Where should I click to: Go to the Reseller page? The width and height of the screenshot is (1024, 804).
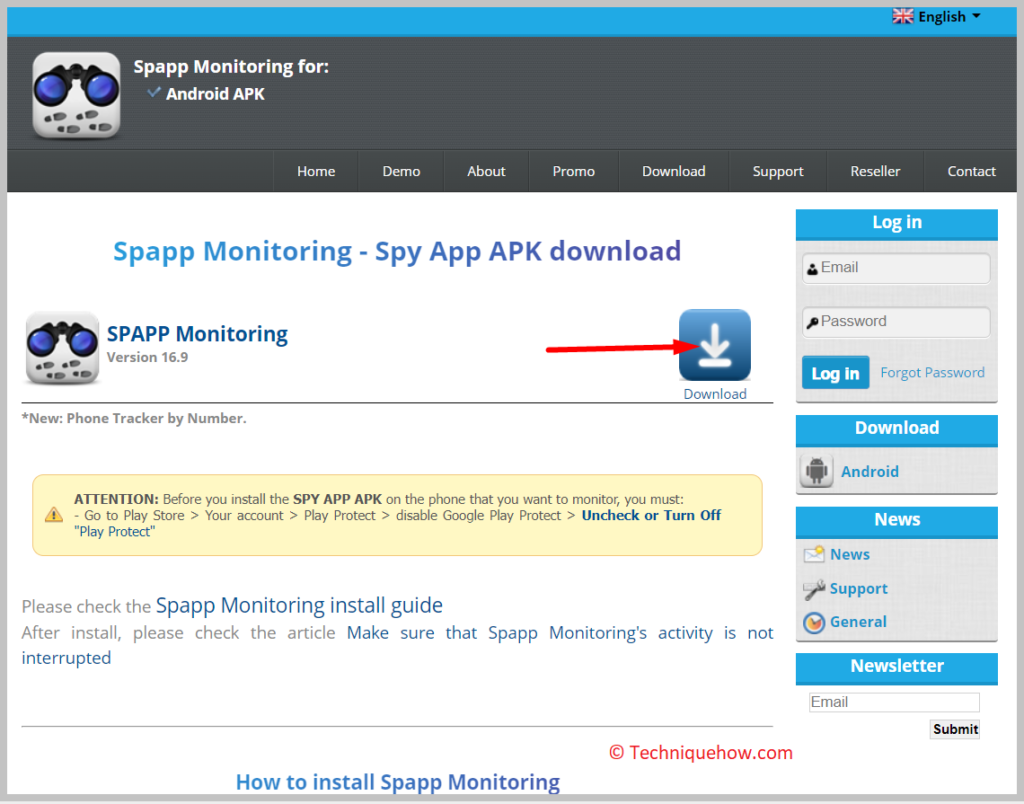click(x=875, y=171)
